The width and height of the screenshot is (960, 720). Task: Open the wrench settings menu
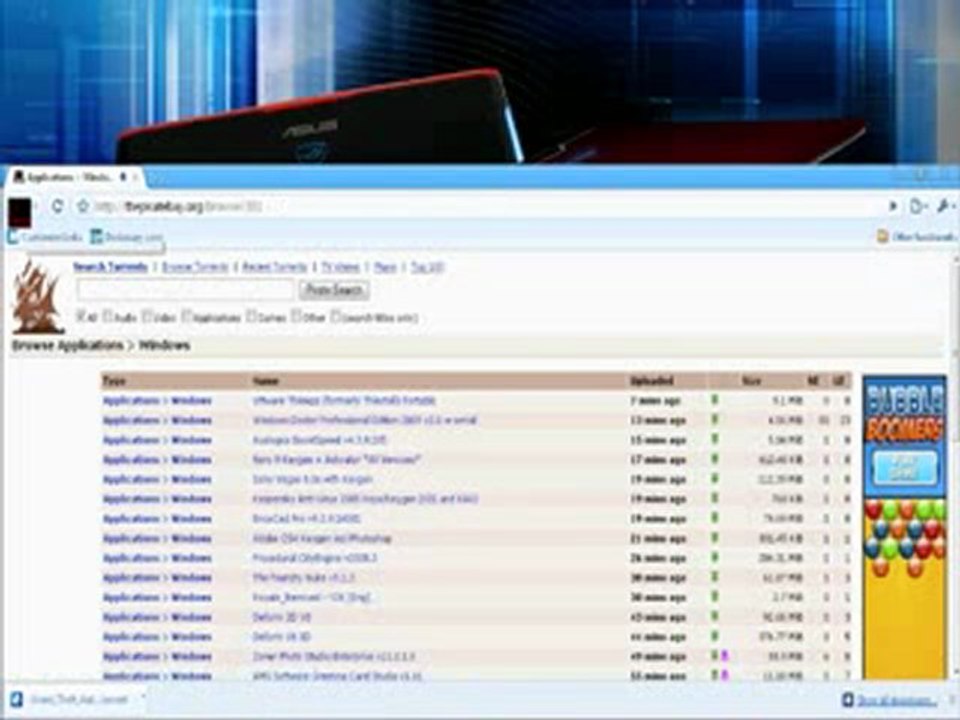[945, 206]
